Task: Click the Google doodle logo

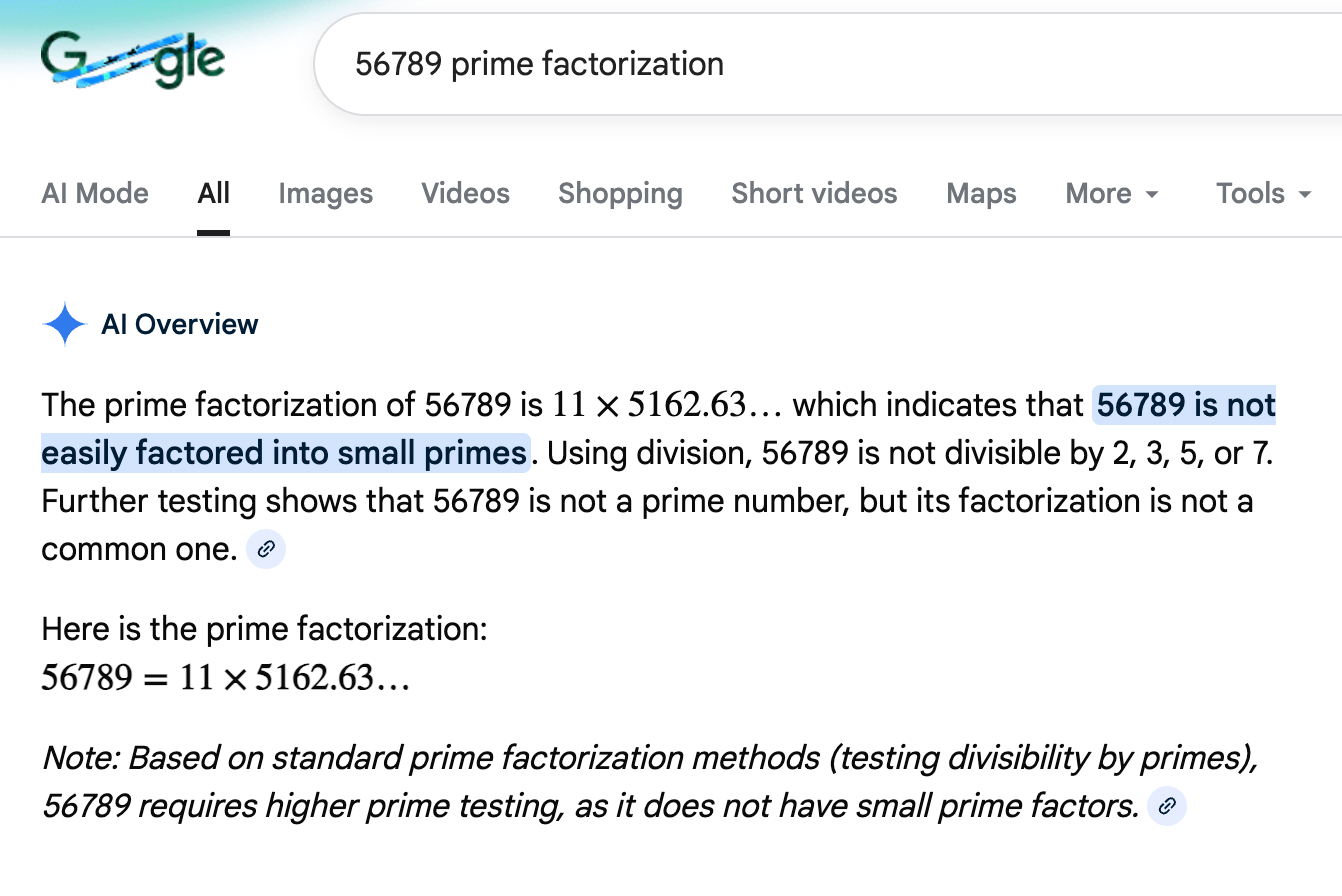Action: (133, 60)
